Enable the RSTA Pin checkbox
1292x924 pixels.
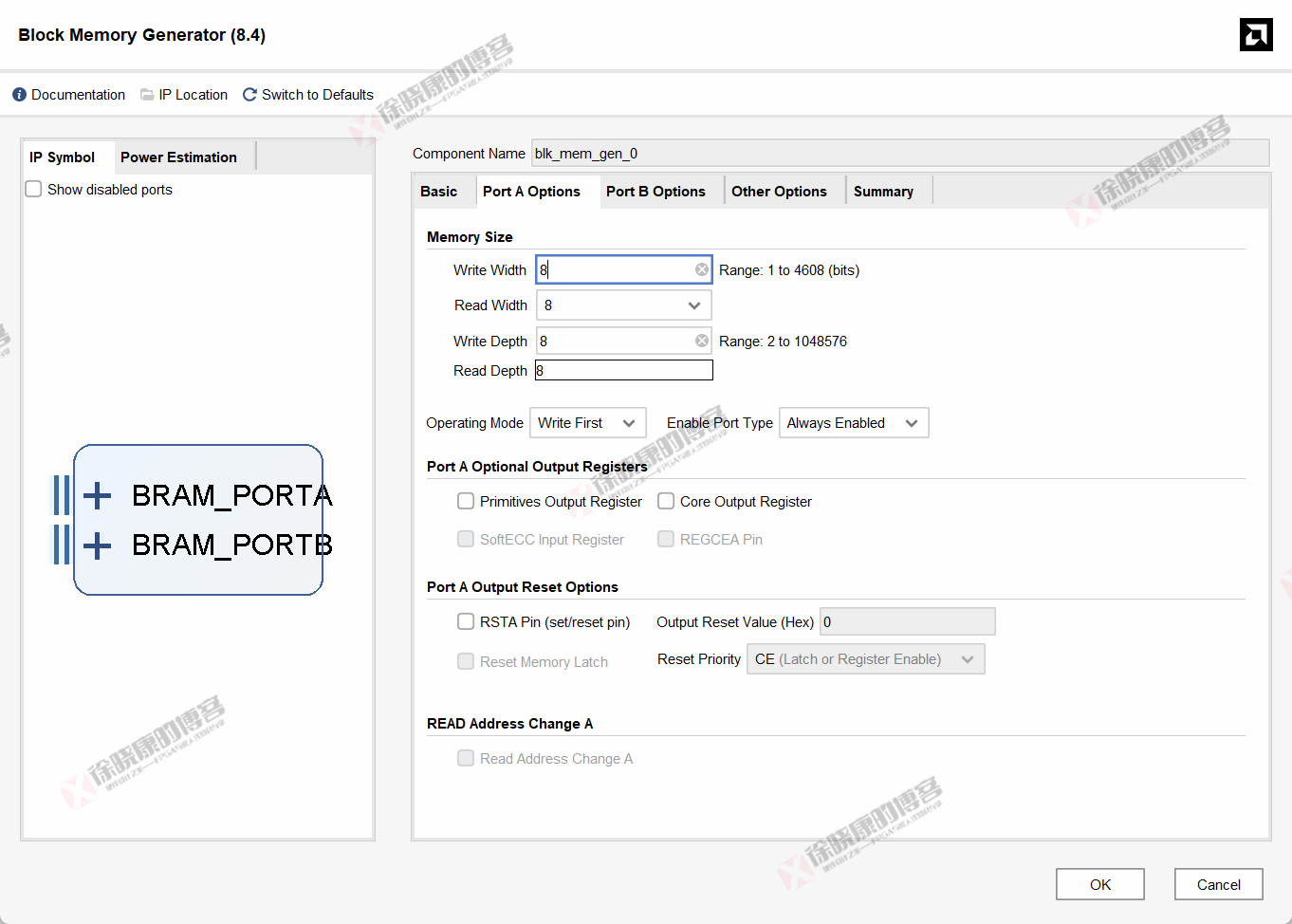click(x=466, y=620)
